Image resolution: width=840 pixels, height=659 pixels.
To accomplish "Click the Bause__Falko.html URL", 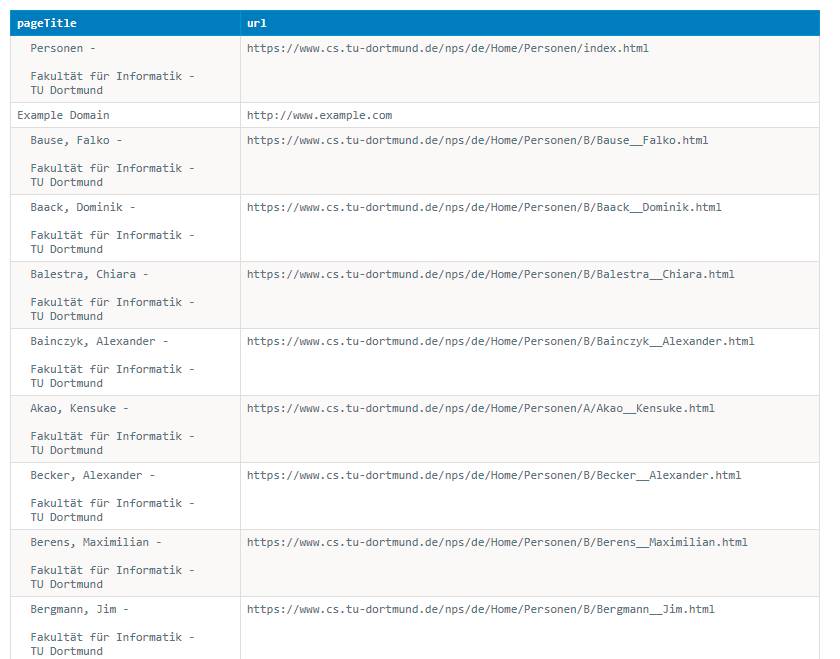I will (x=477, y=140).
